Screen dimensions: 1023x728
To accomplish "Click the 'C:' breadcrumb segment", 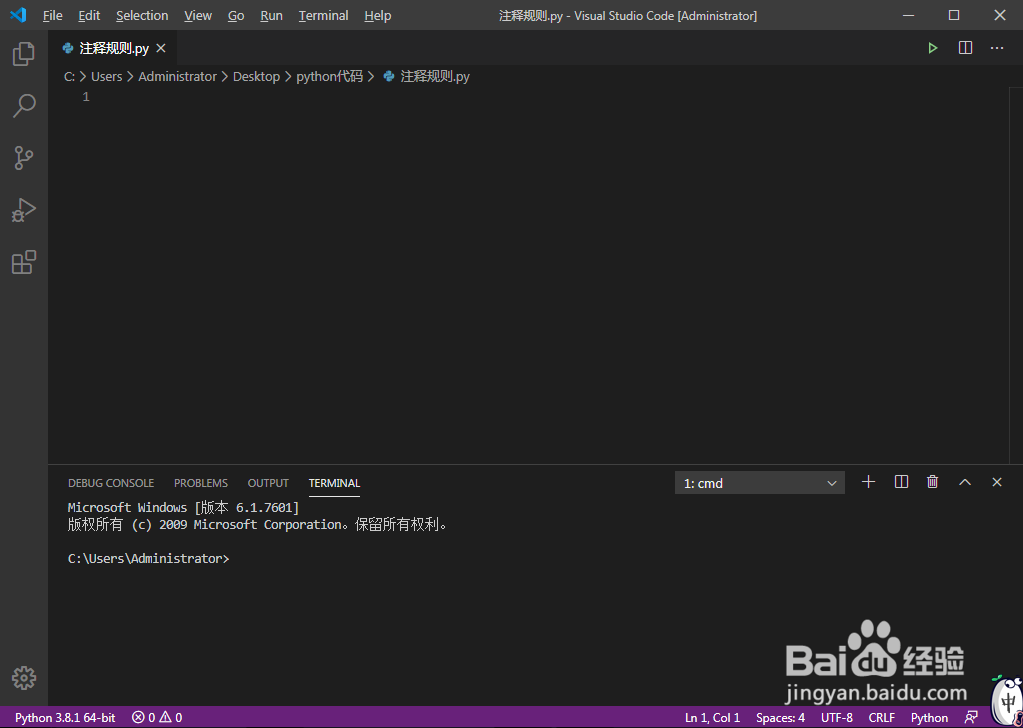I will click(69, 76).
